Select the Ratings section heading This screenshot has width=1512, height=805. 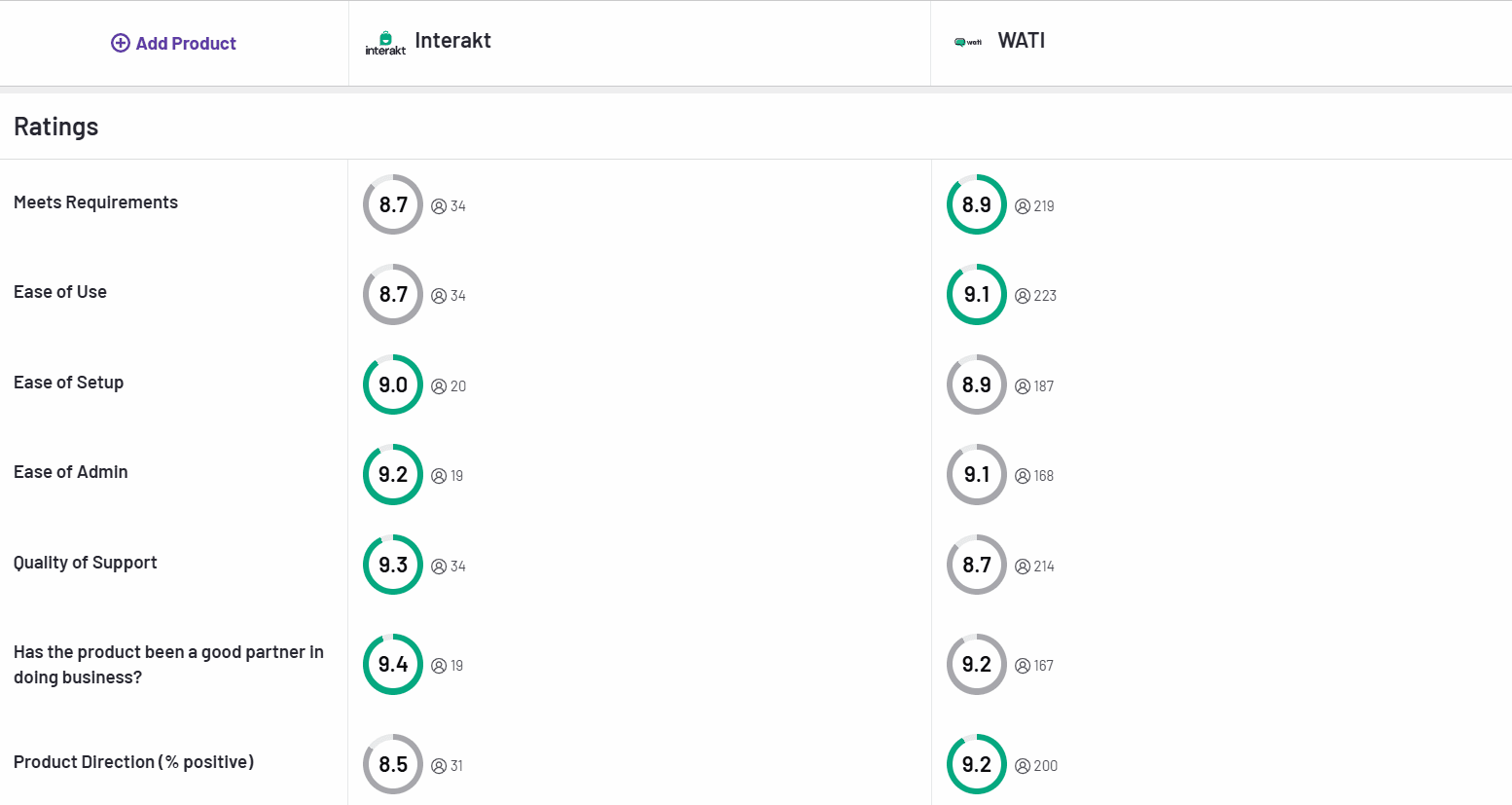(56, 127)
